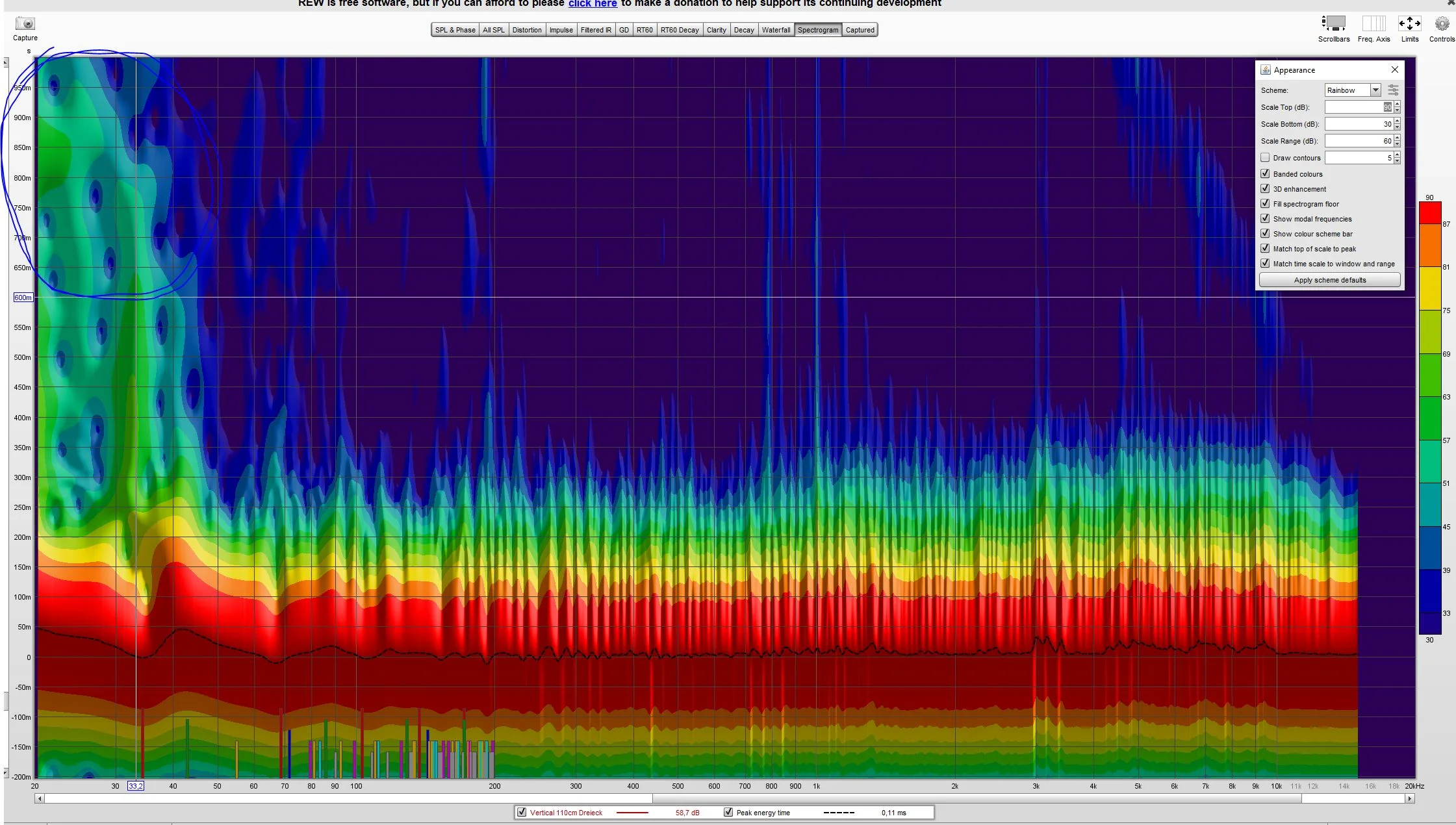The image size is (1456, 825).
Task: Toggle 3D enhancement checkbox
Action: (x=1265, y=189)
